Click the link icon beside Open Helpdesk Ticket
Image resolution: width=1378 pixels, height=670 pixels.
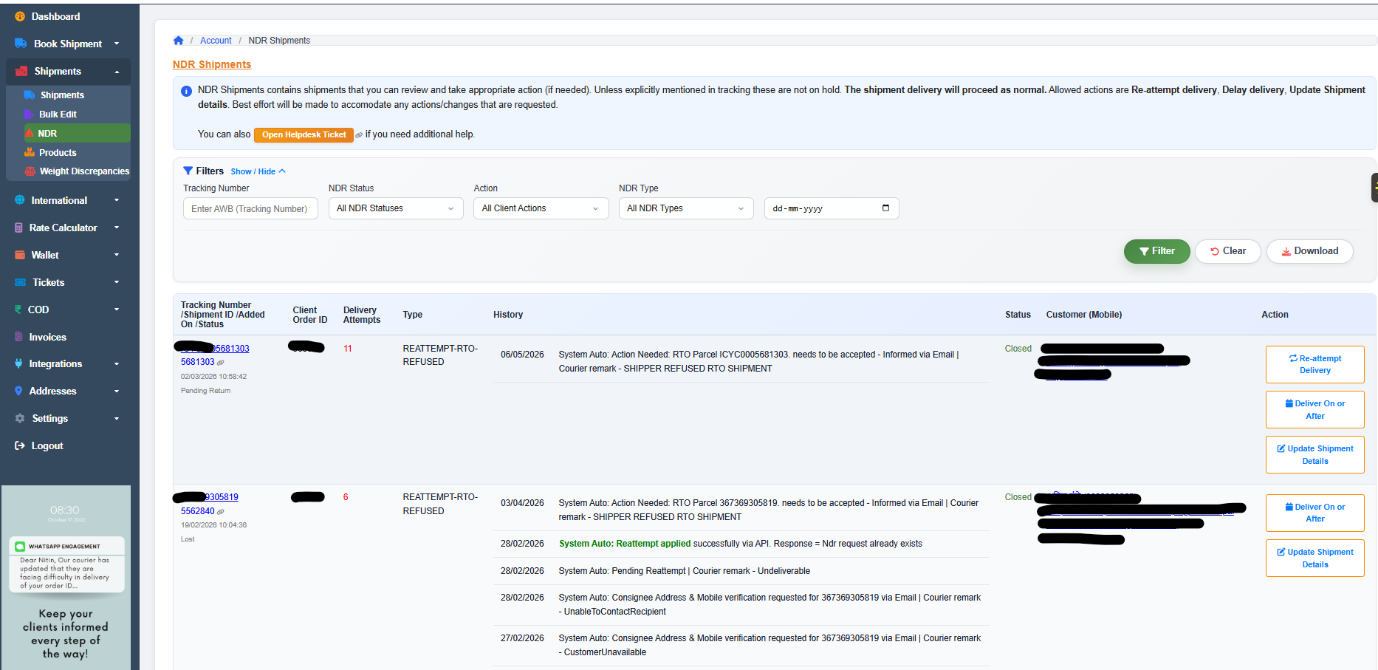[359, 135]
